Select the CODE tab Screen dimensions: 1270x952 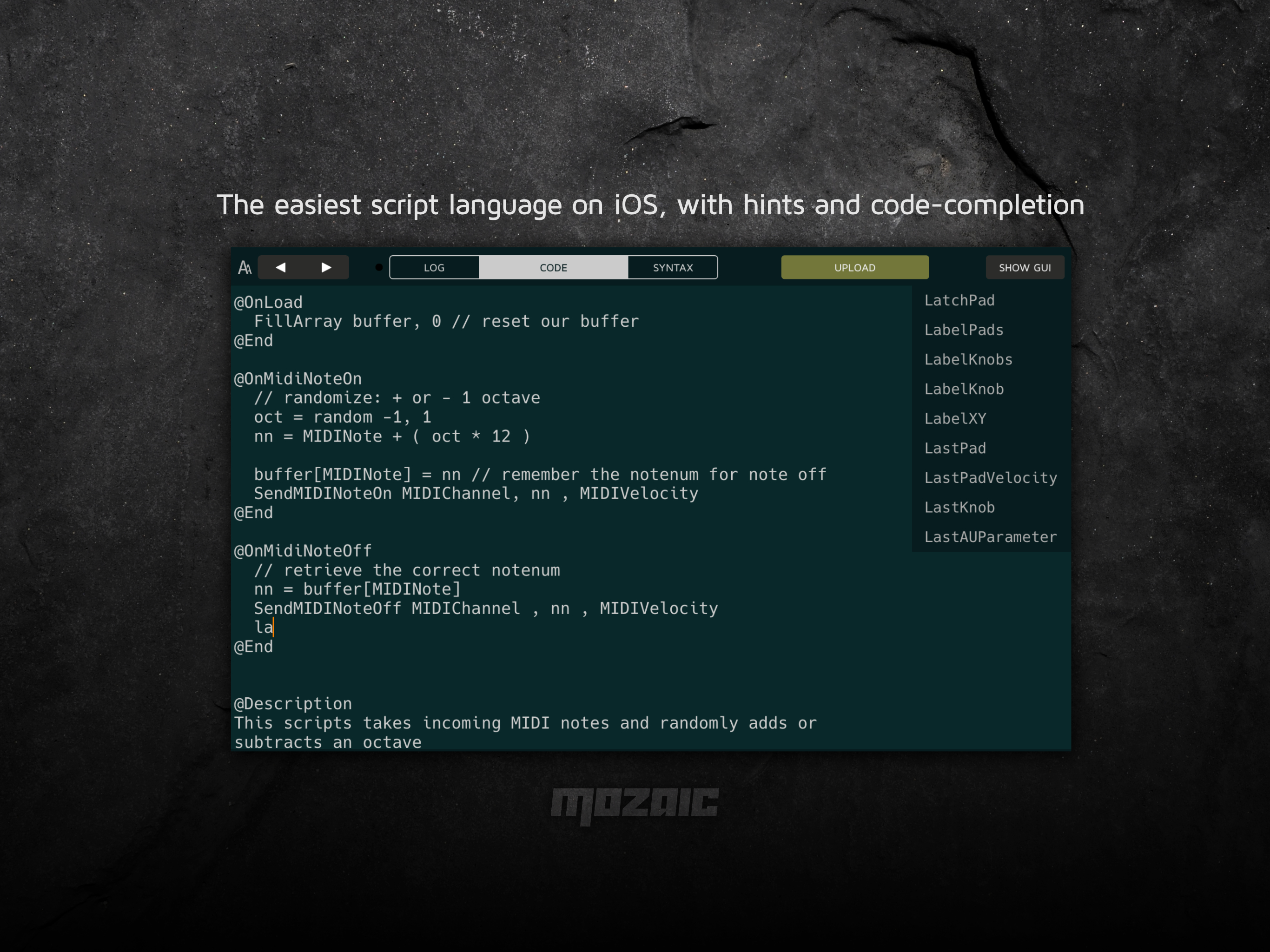click(552, 267)
